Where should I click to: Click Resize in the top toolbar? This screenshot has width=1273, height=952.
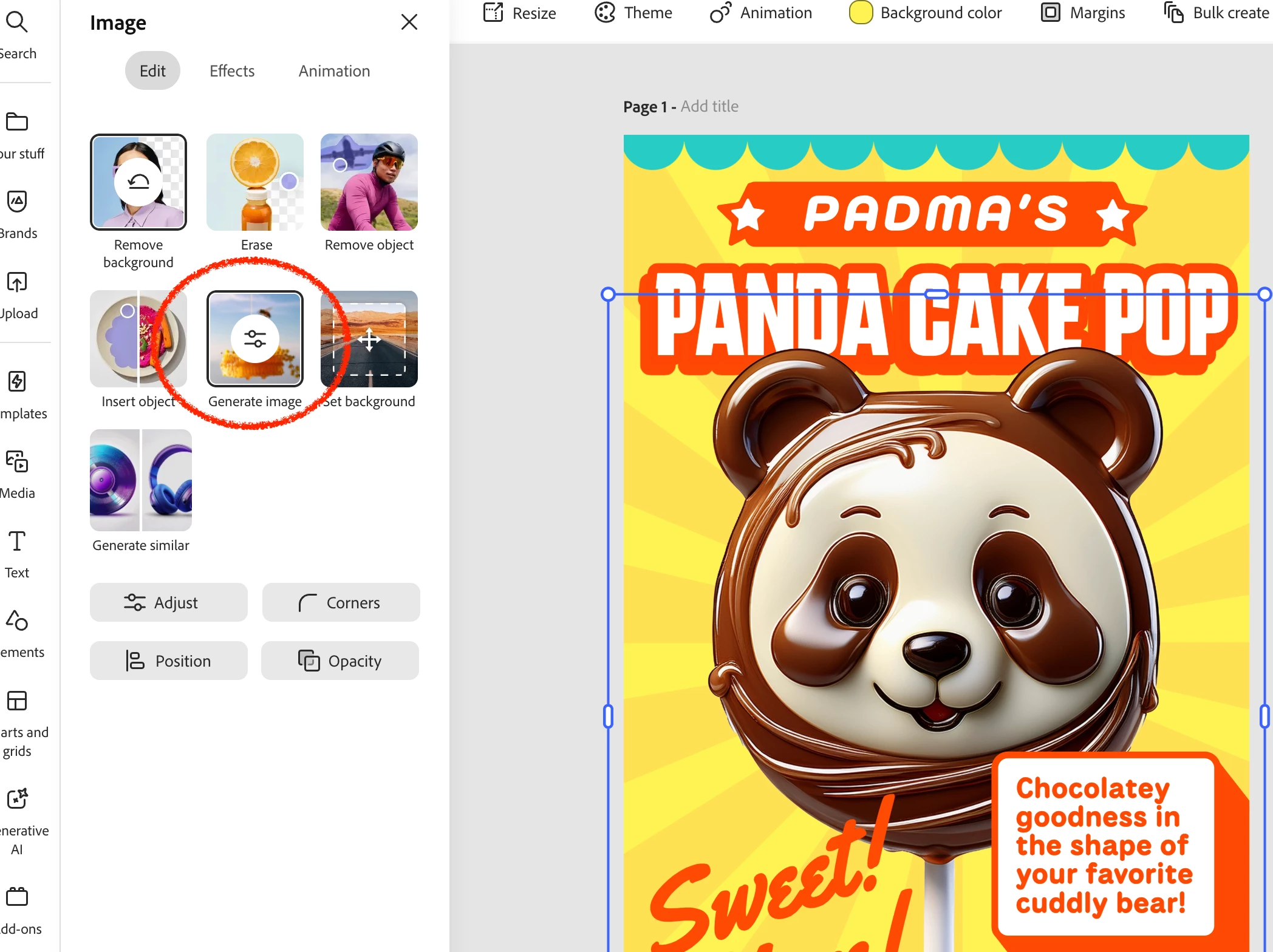point(520,13)
